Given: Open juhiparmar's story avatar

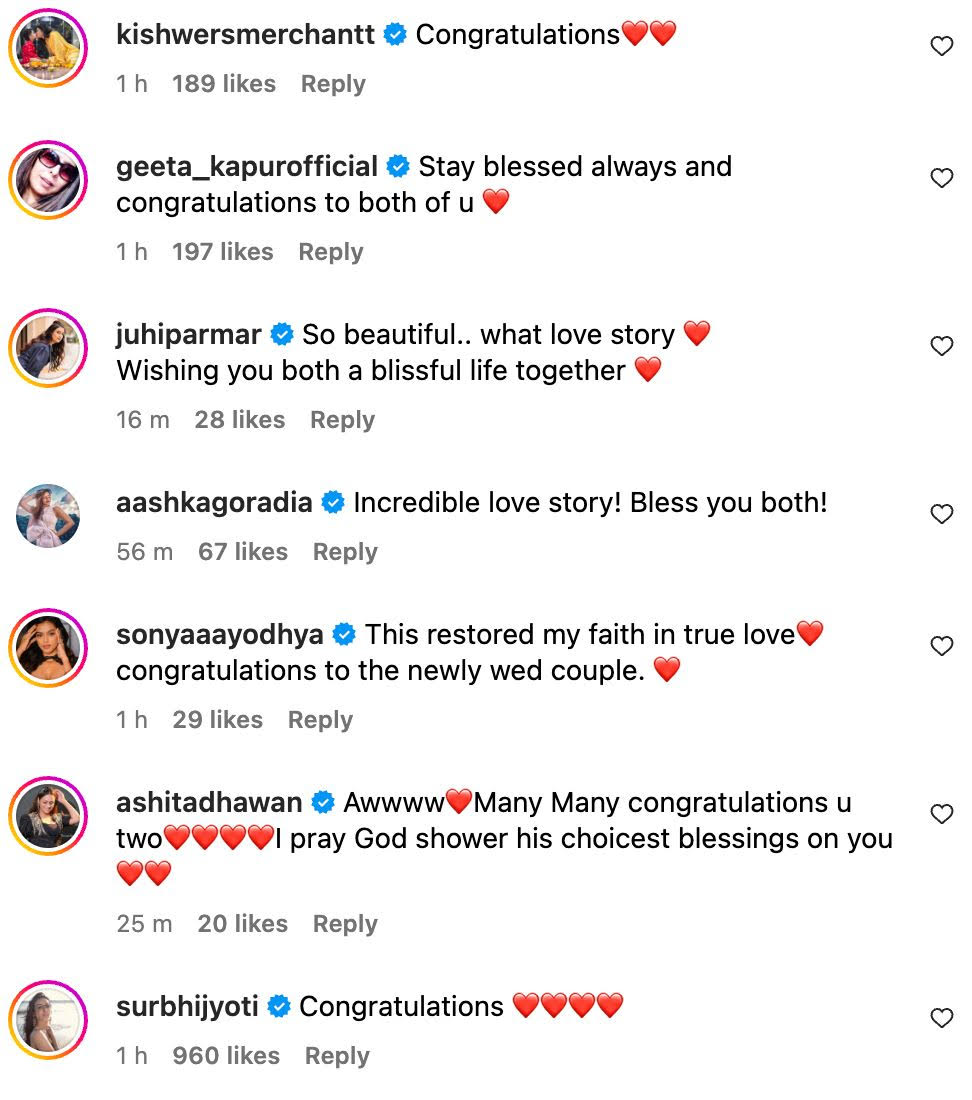Looking at the screenshot, I should tap(48, 348).
